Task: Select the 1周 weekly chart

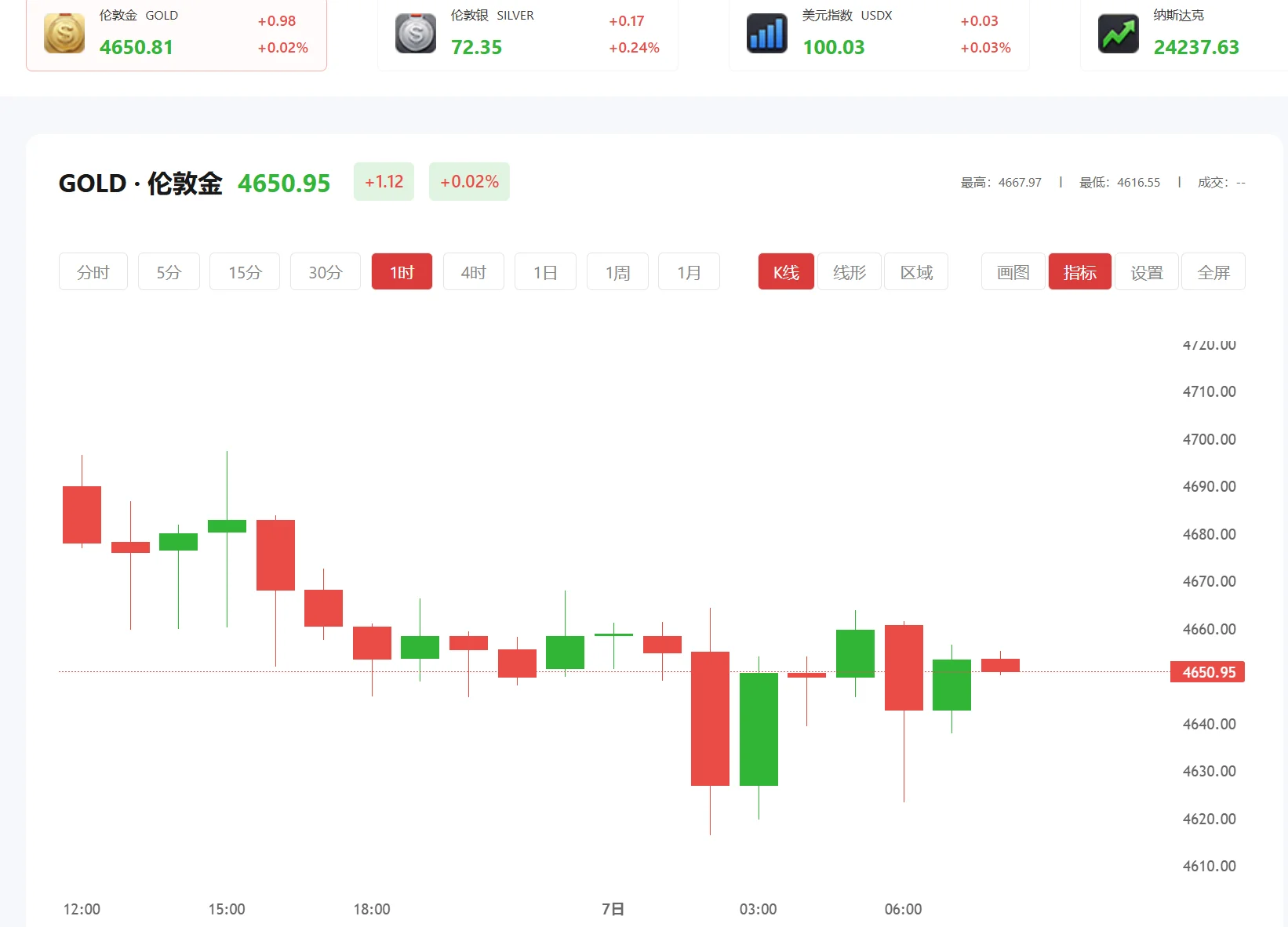Action: click(x=617, y=272)
